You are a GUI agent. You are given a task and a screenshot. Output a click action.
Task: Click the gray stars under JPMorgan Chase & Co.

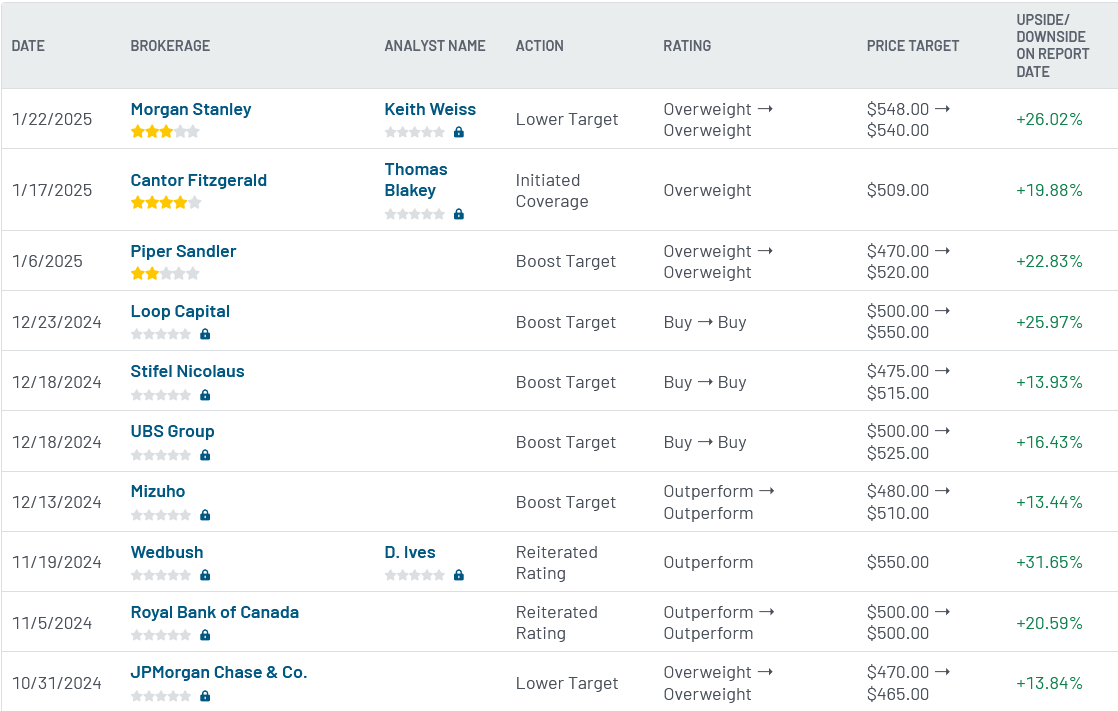tap(161, 696)
